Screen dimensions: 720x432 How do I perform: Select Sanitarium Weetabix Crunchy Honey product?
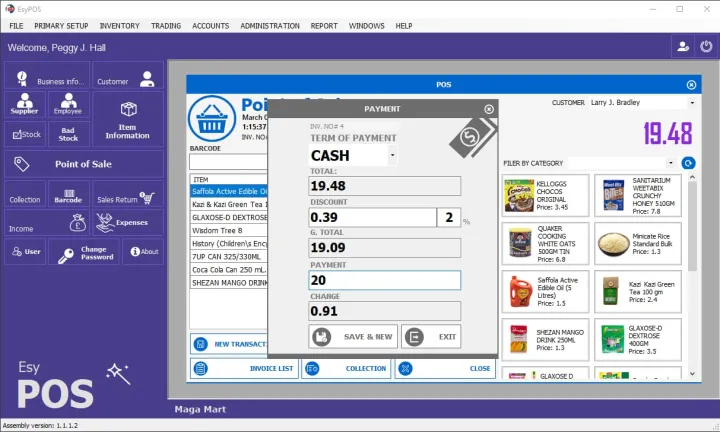coord(638,196)
